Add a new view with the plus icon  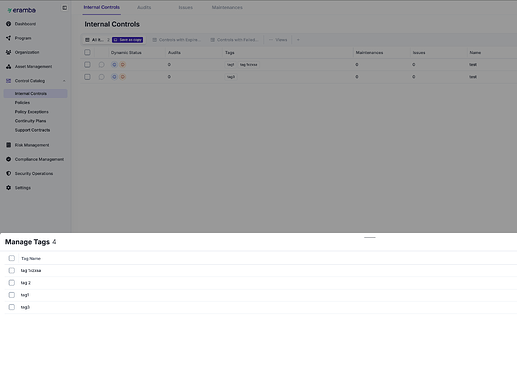click(298, 40)
